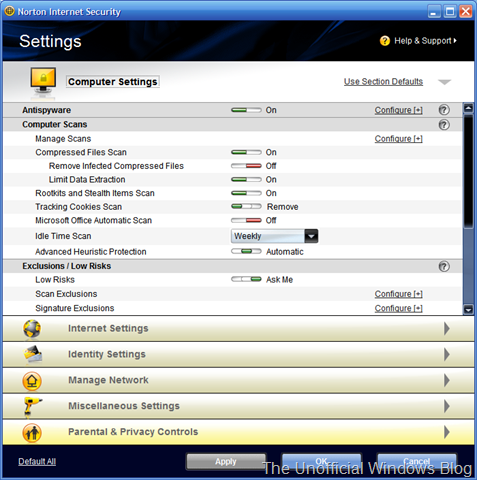Enable Microsoft Office Automatic Scan toggle

click(x=246, y=220)
